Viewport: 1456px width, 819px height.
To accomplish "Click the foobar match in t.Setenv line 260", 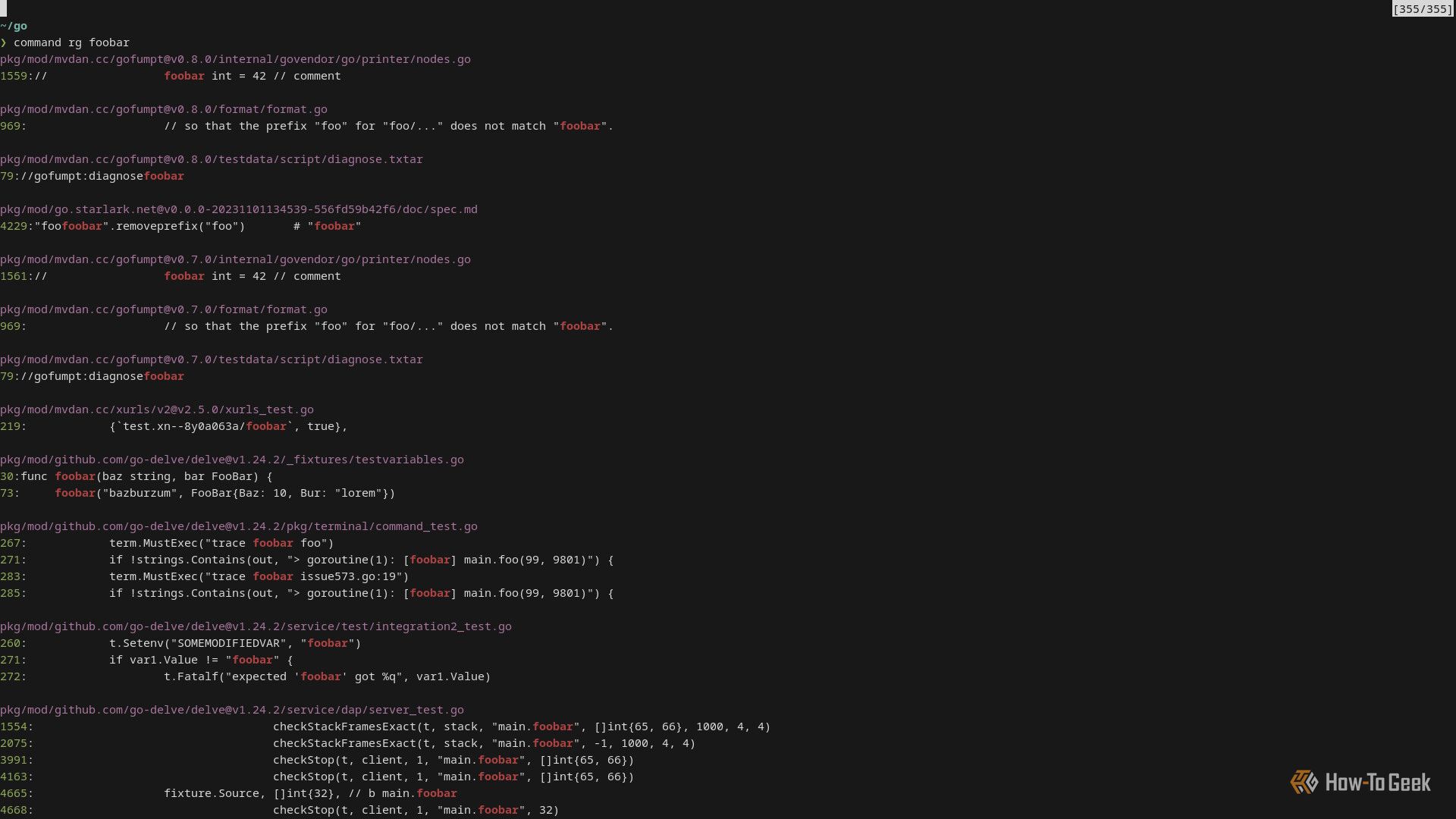I will tap(328, 642).
